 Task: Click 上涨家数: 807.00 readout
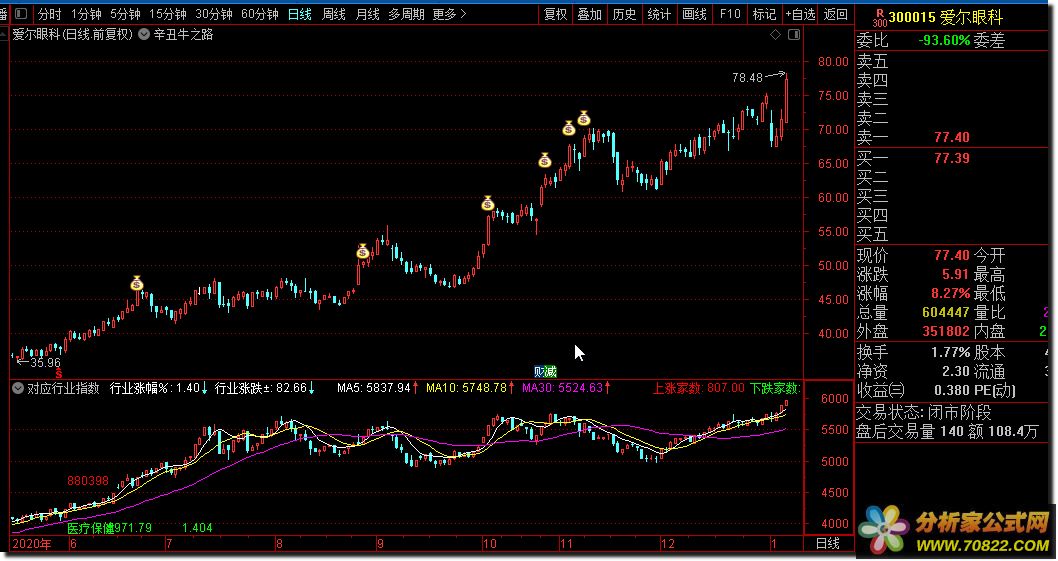tap(698, 388)
